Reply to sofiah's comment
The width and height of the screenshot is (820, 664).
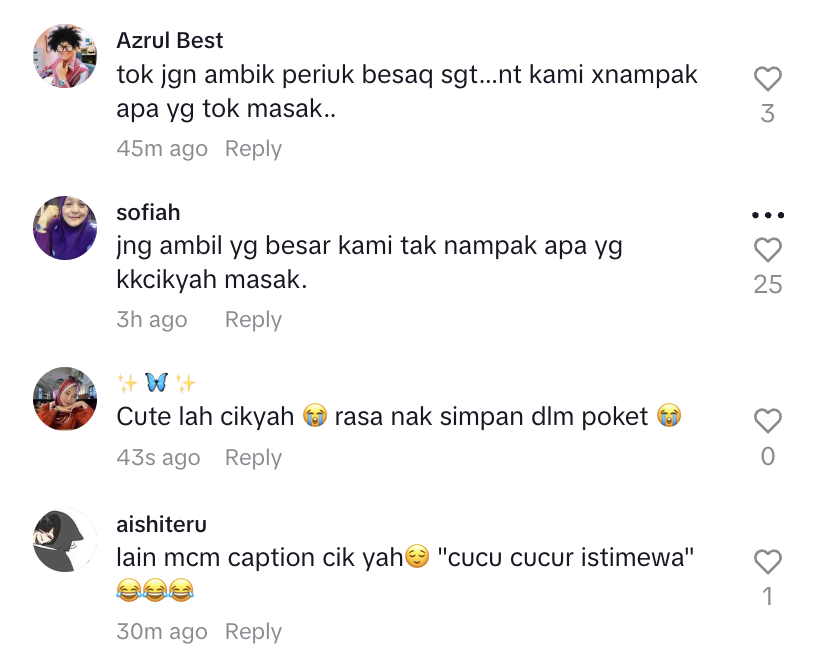pos(253,319)
